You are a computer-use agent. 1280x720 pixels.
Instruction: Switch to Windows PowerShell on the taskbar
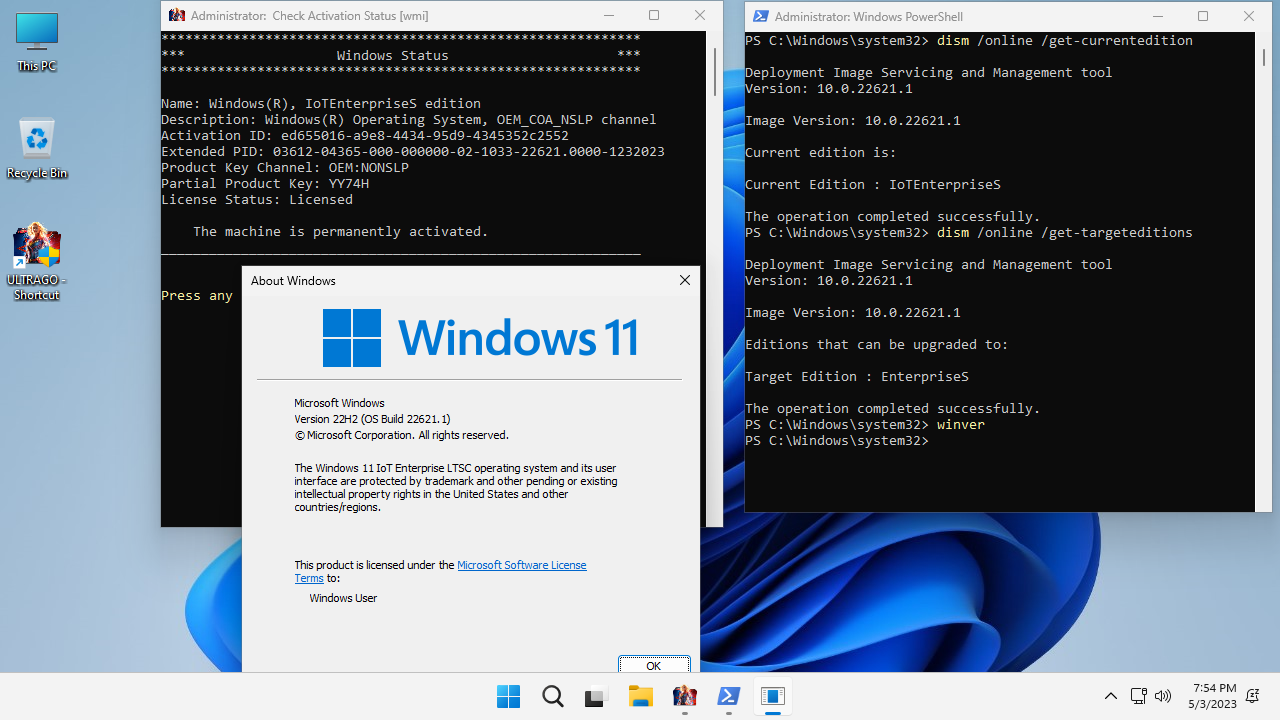click(x=728, y=696)
